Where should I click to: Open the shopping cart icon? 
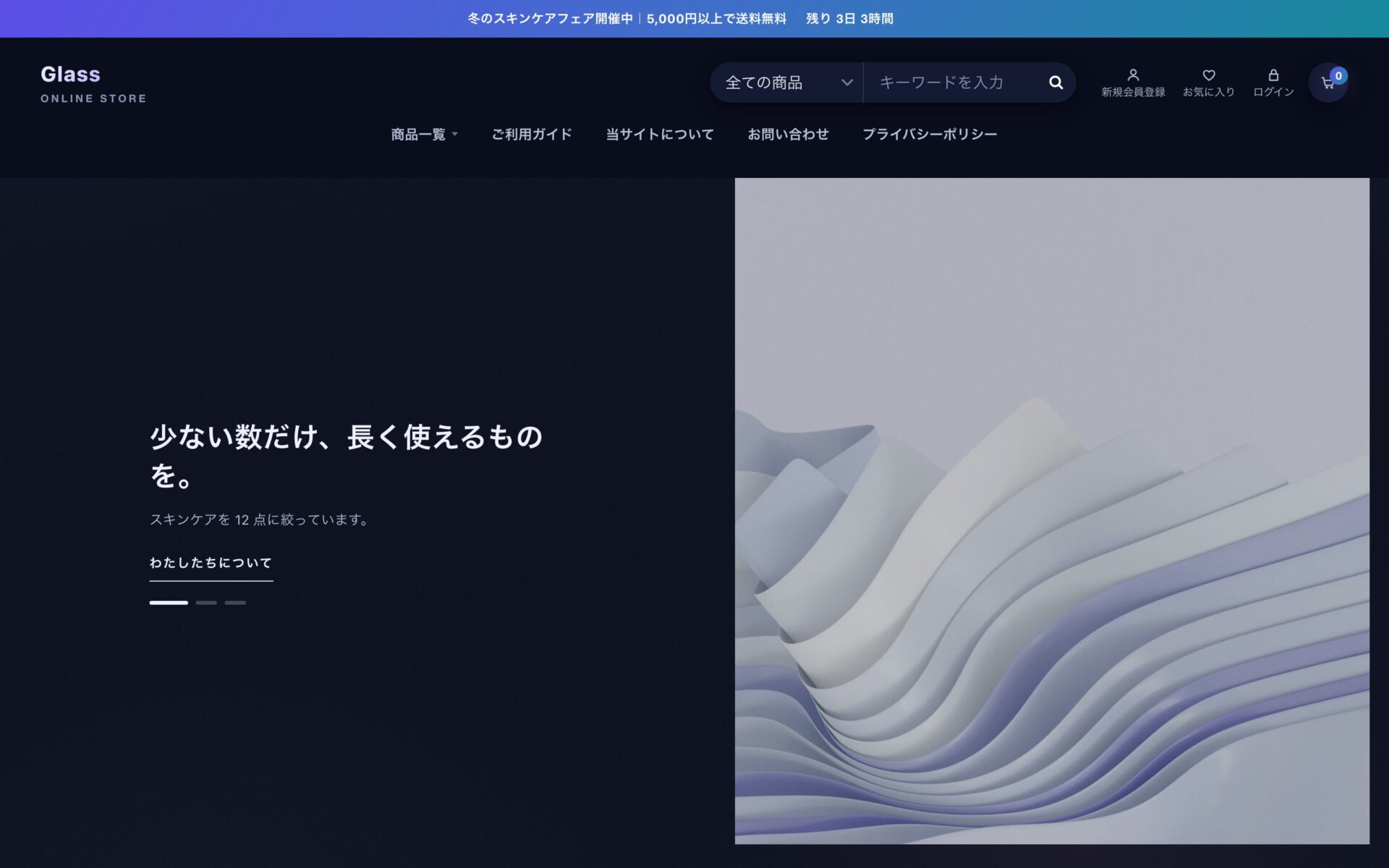(x=1328, y=83)
